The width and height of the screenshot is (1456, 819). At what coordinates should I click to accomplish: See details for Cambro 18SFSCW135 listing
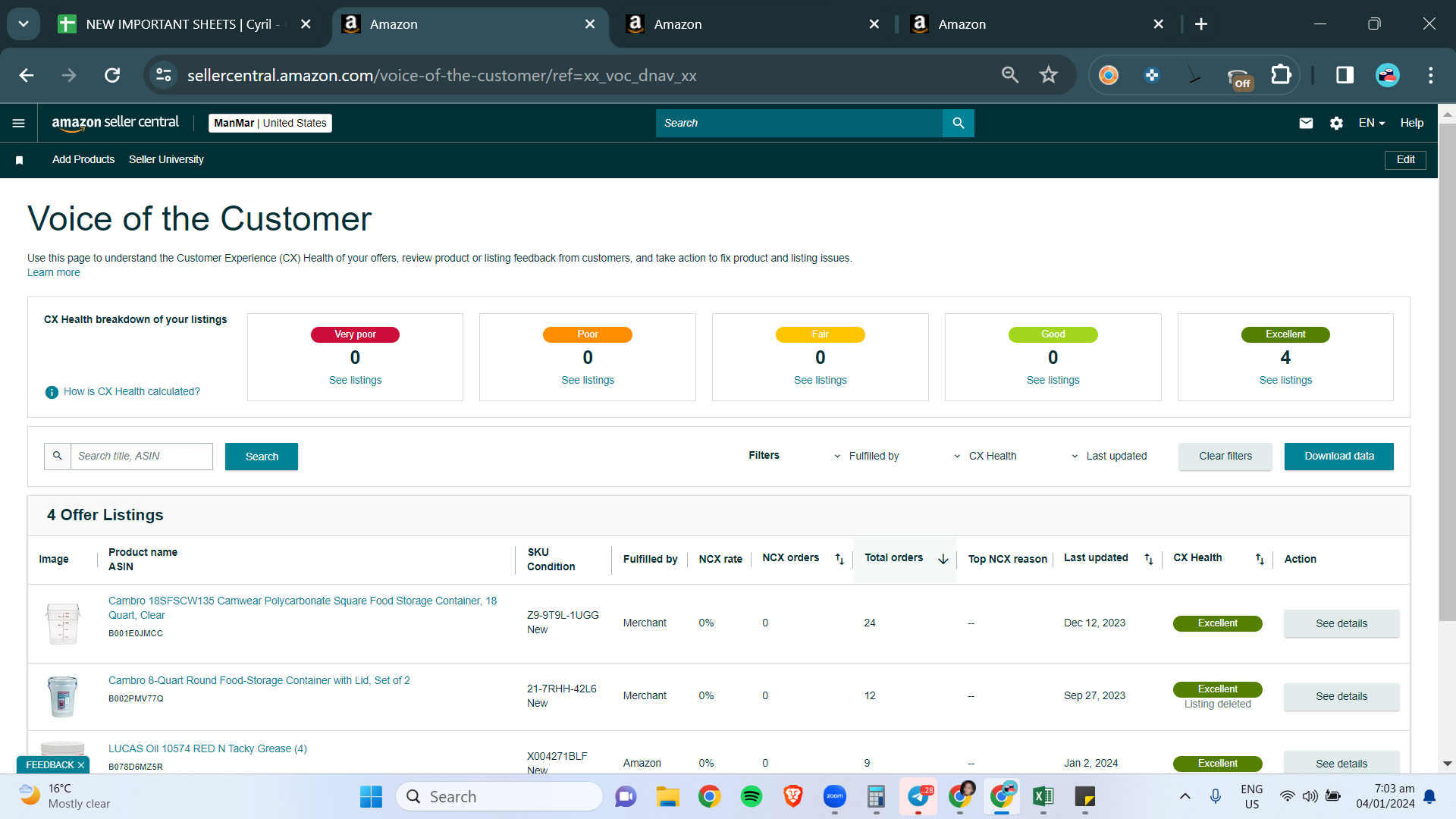(1341, 623)
